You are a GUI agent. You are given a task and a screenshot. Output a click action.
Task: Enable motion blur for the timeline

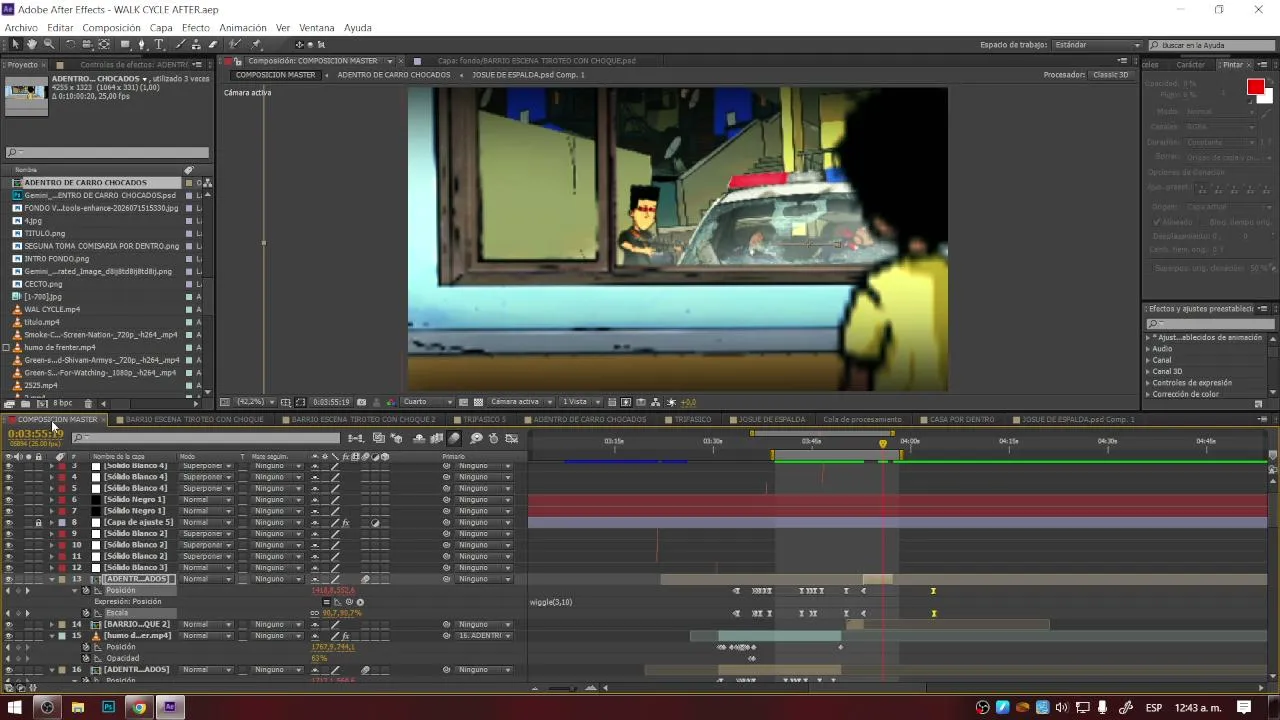pos(454,438)
